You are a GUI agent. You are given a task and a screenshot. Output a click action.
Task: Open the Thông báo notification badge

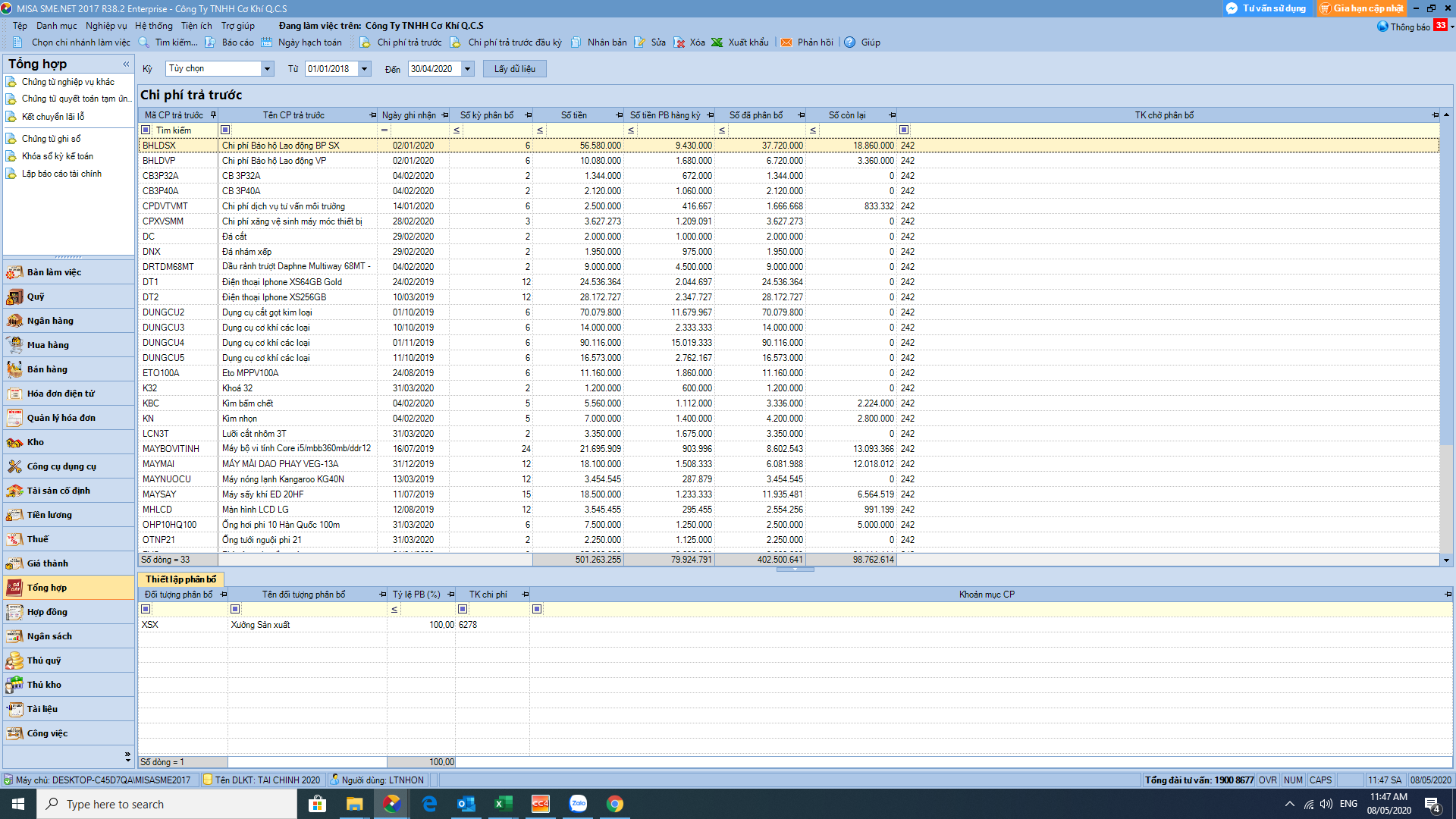coord(1440,26)
